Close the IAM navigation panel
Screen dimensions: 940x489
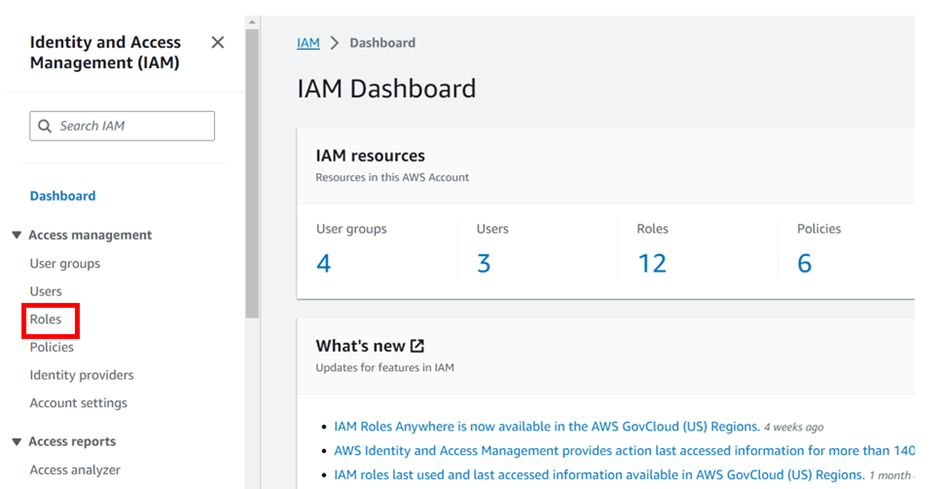pyautogui.click(x=218, y=42)
